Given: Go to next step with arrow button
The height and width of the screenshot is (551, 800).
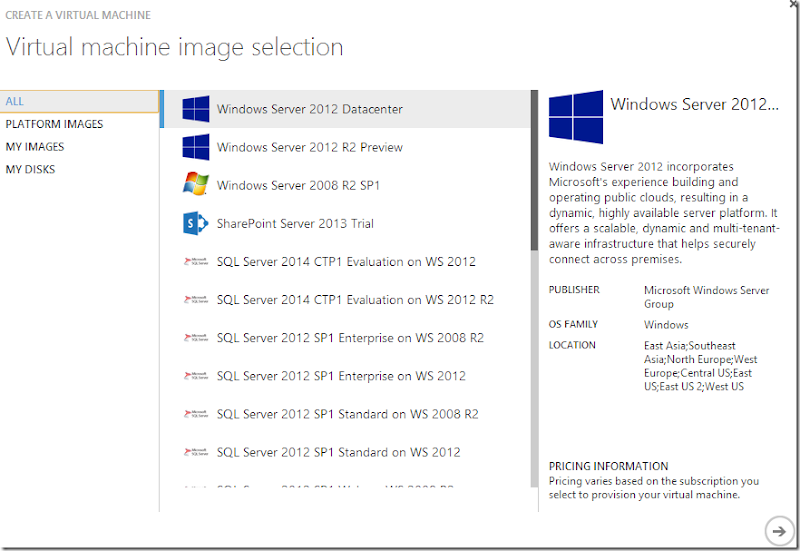Looking at the screenshot, I should pos(776,529).
